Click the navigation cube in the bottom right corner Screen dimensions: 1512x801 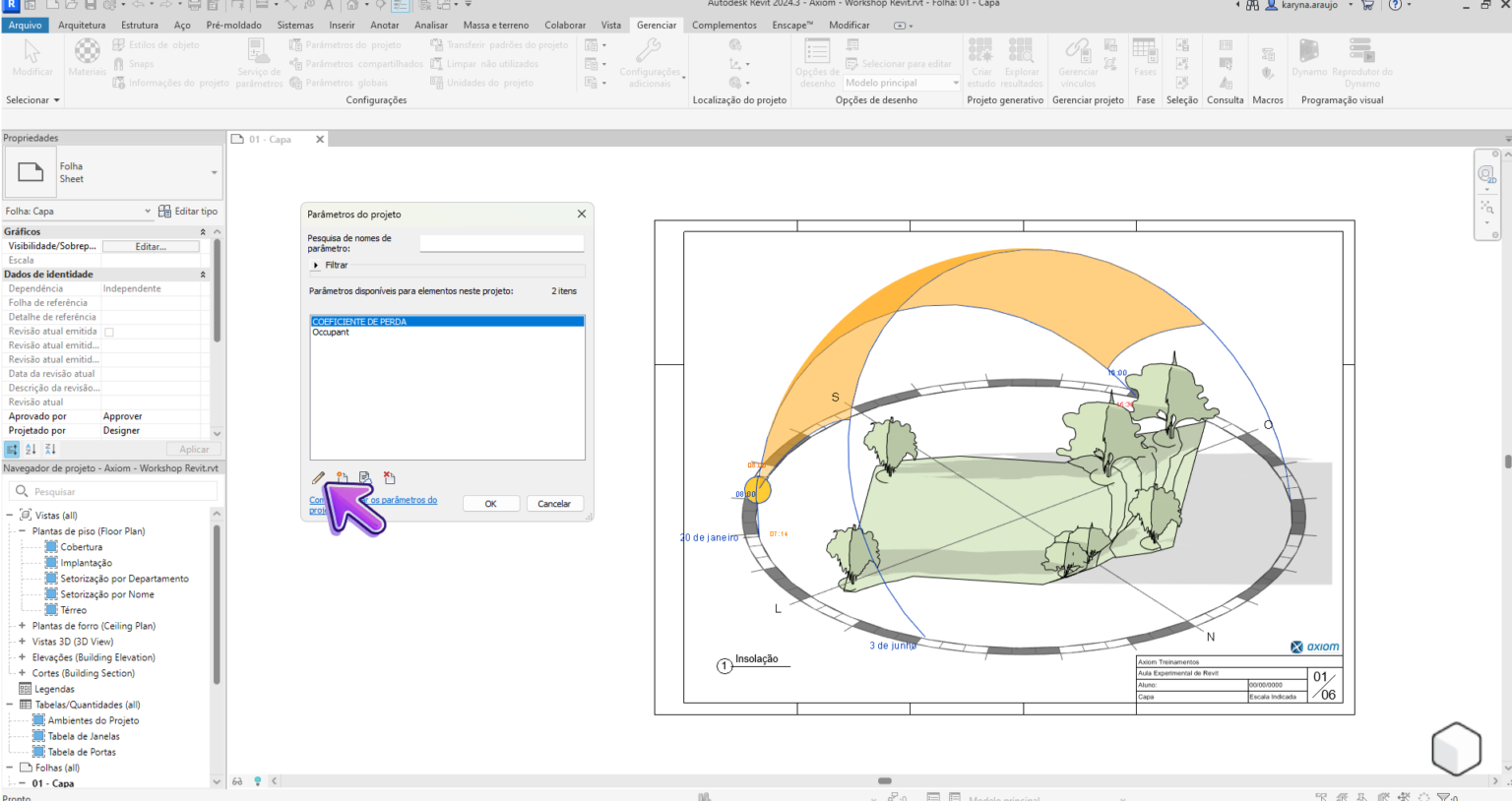click(1456, 749)
